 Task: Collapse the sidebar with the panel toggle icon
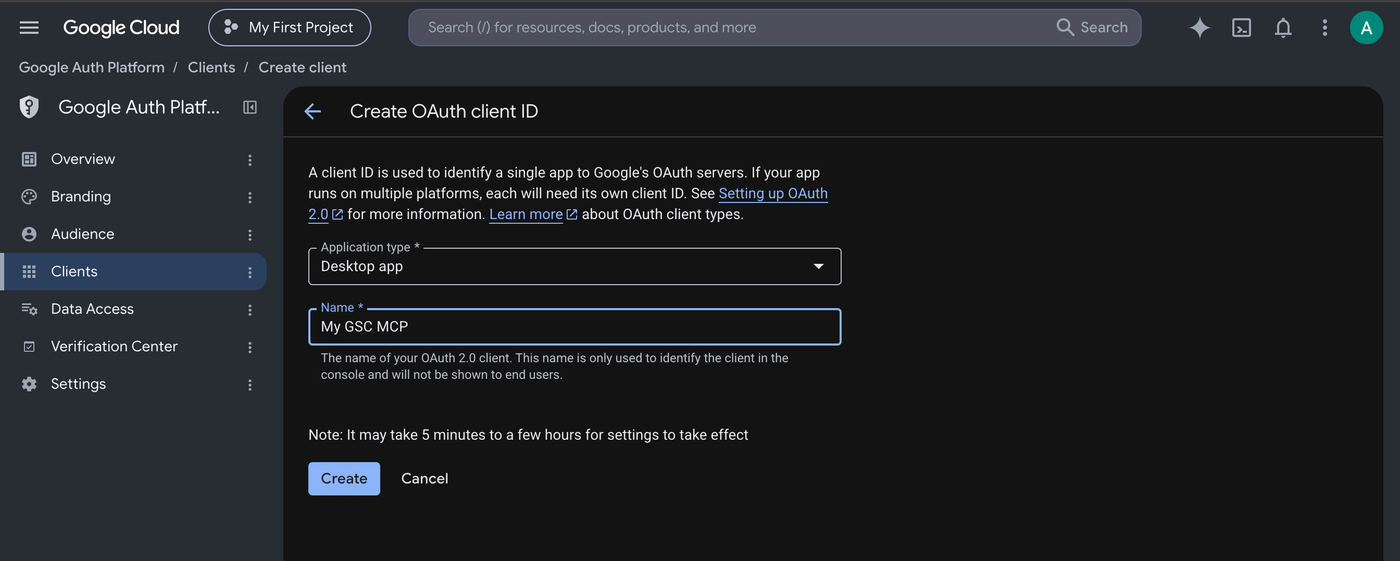click(x=250, y=107)
